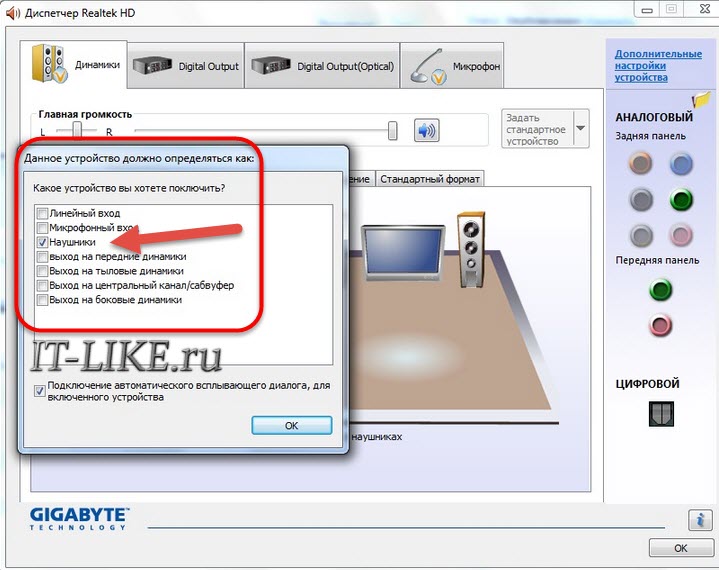This screenshot has height=570, width=719.
Task: Check the Микрофонный вход checkbox
Action: [42, 228]
